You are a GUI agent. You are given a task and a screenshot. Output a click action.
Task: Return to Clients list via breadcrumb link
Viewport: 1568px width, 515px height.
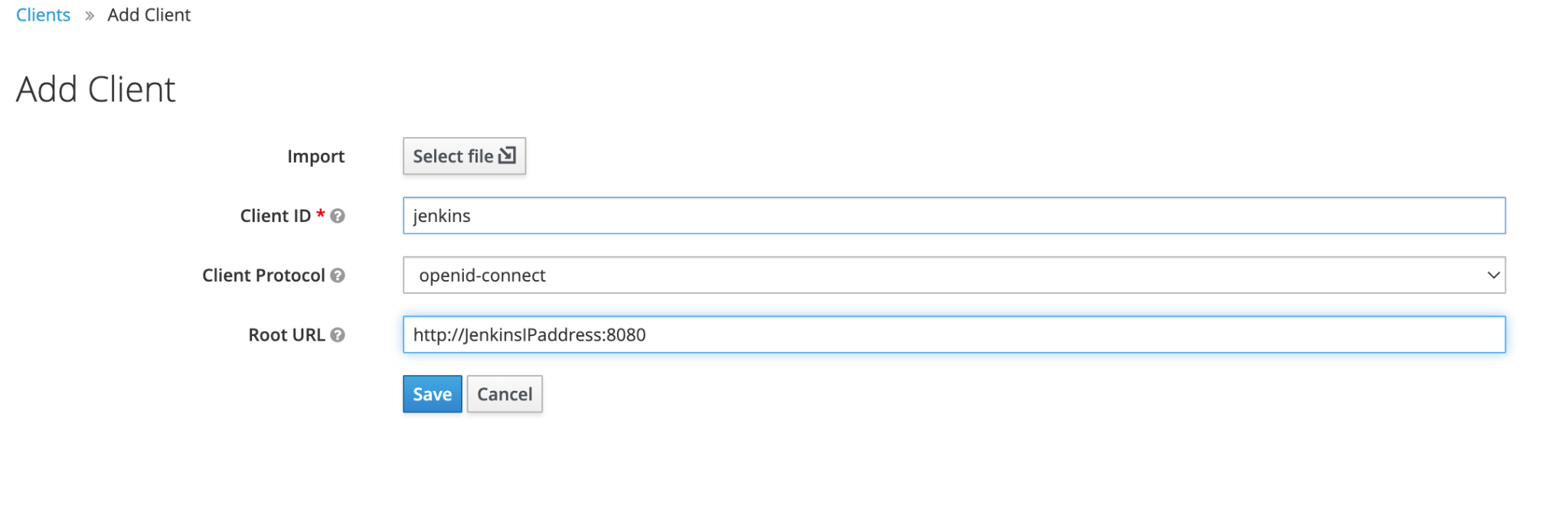point(43,14)
